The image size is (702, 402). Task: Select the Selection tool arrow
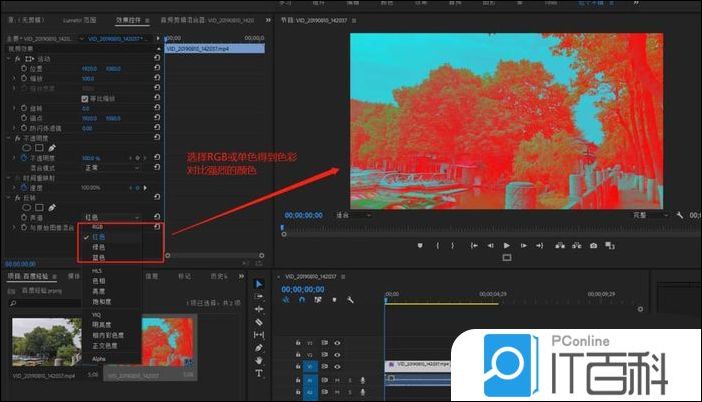coord(259,284)
